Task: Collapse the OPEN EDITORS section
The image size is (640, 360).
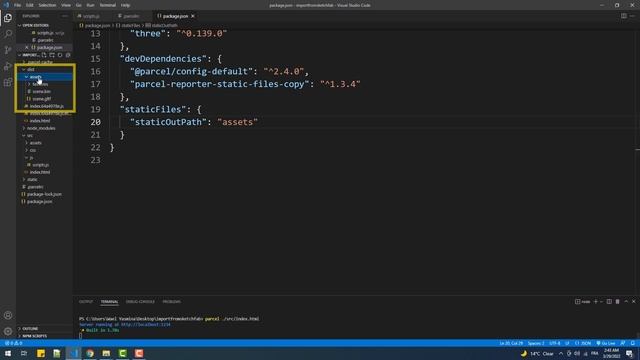Action: tap(45, 25)
